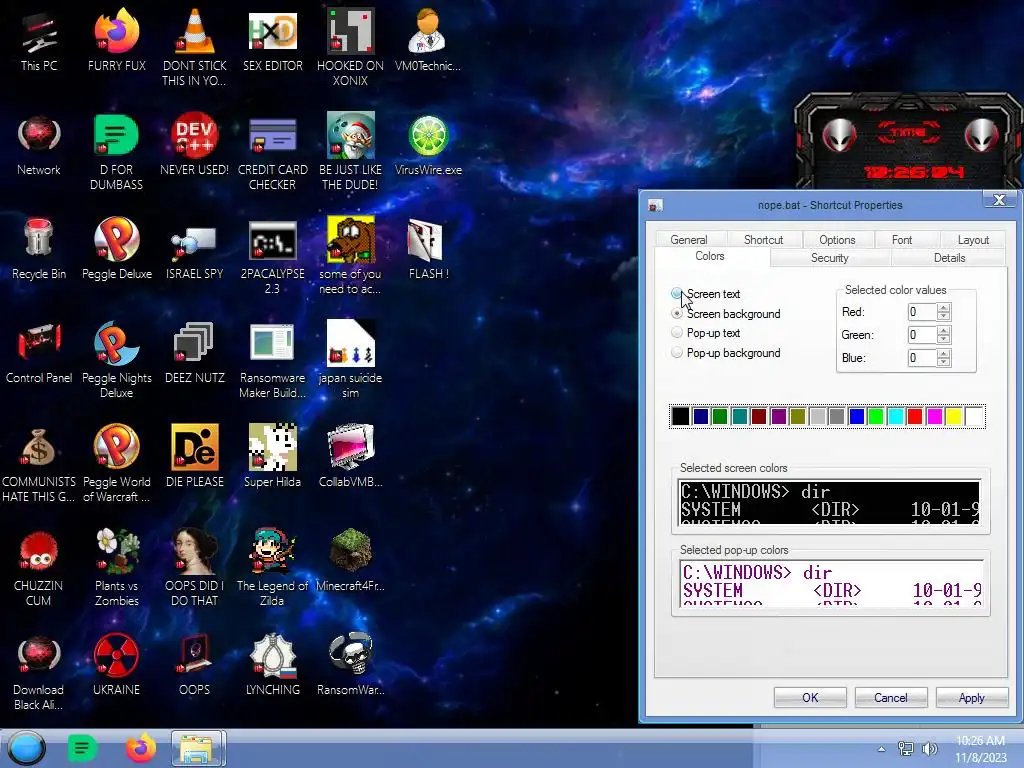Click the Red value input field
The image size is (1024, 768).
click(922, 312)
